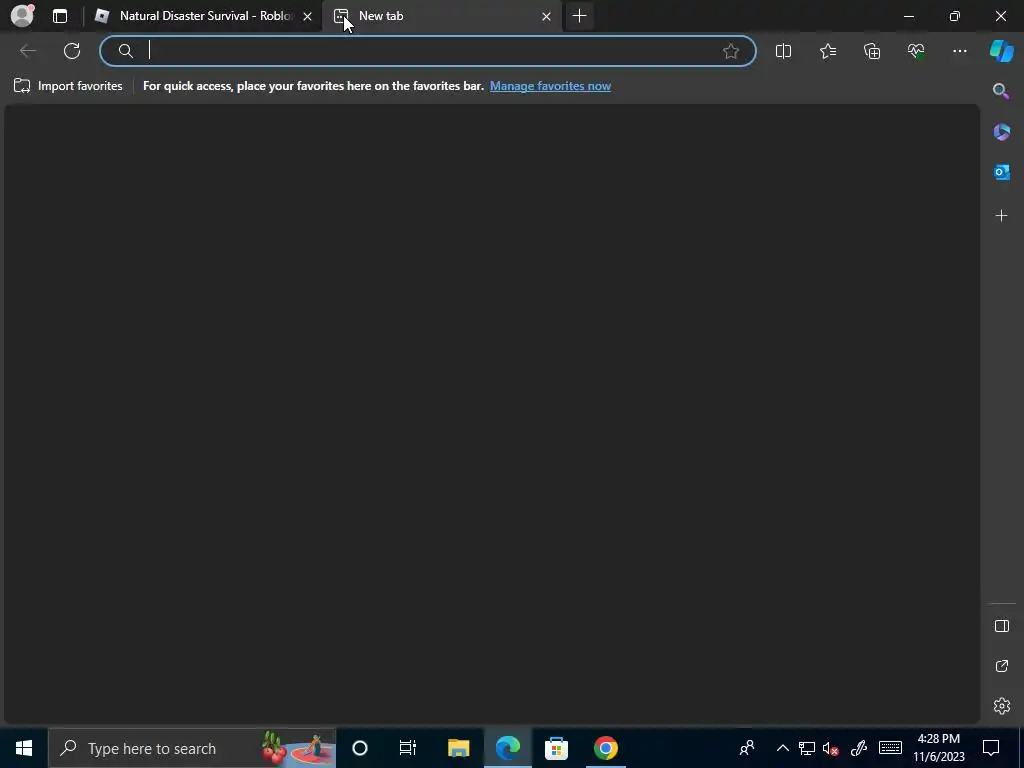This screenshot has width=1024, height=768.
Task: Add this page to favorites star
Action: 731,51
